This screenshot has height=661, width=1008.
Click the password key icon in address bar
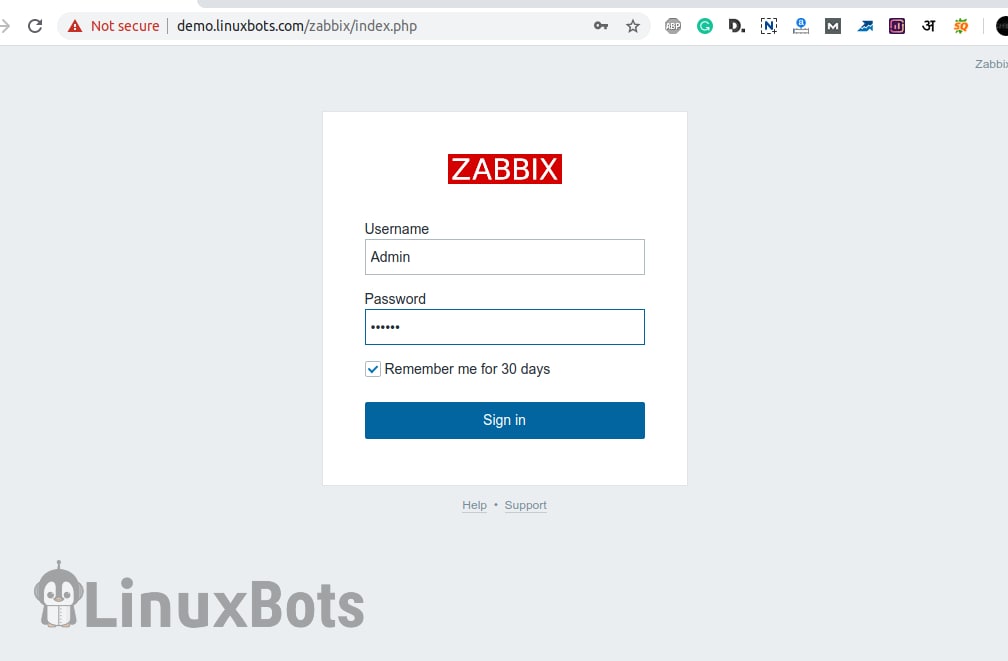click(x=601, y=25)
